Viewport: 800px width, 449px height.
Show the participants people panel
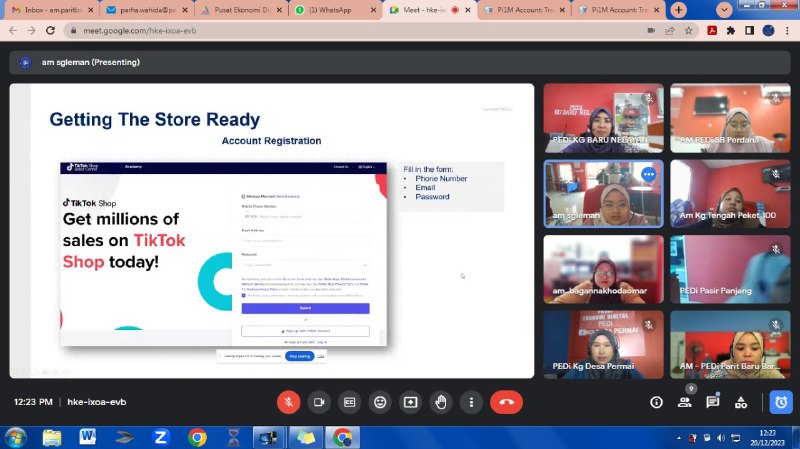click(684, 403)
